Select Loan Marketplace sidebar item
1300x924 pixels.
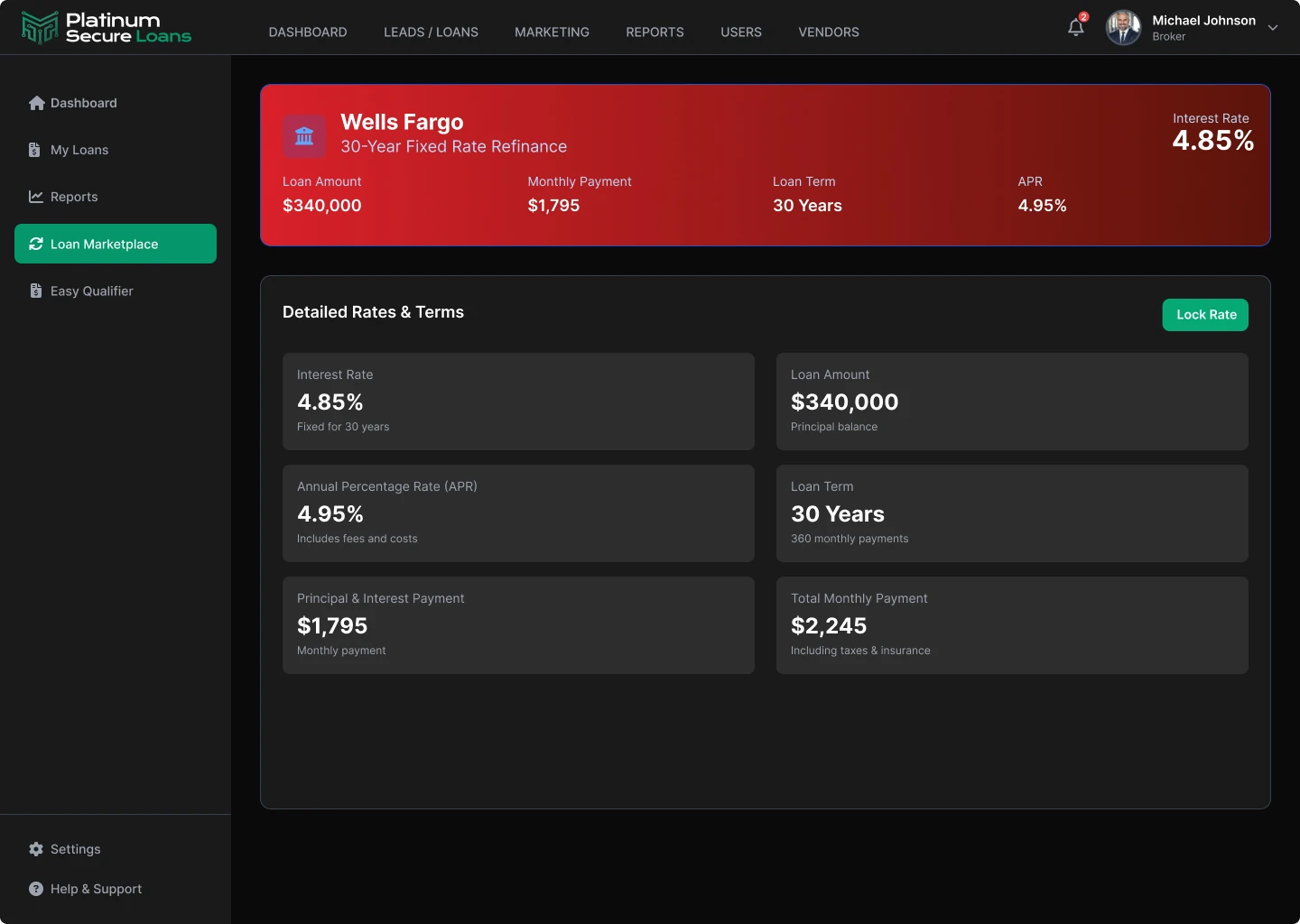point(116,244)
